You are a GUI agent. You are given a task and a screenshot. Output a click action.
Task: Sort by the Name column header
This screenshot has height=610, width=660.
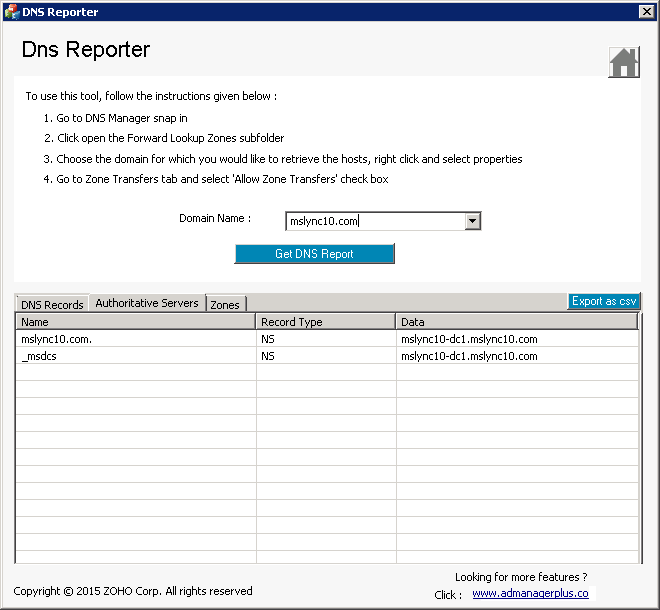[135, 322]
